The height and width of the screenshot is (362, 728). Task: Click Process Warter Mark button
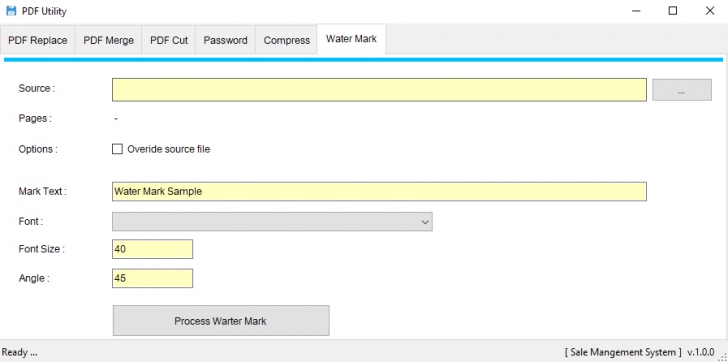[221, 321]
